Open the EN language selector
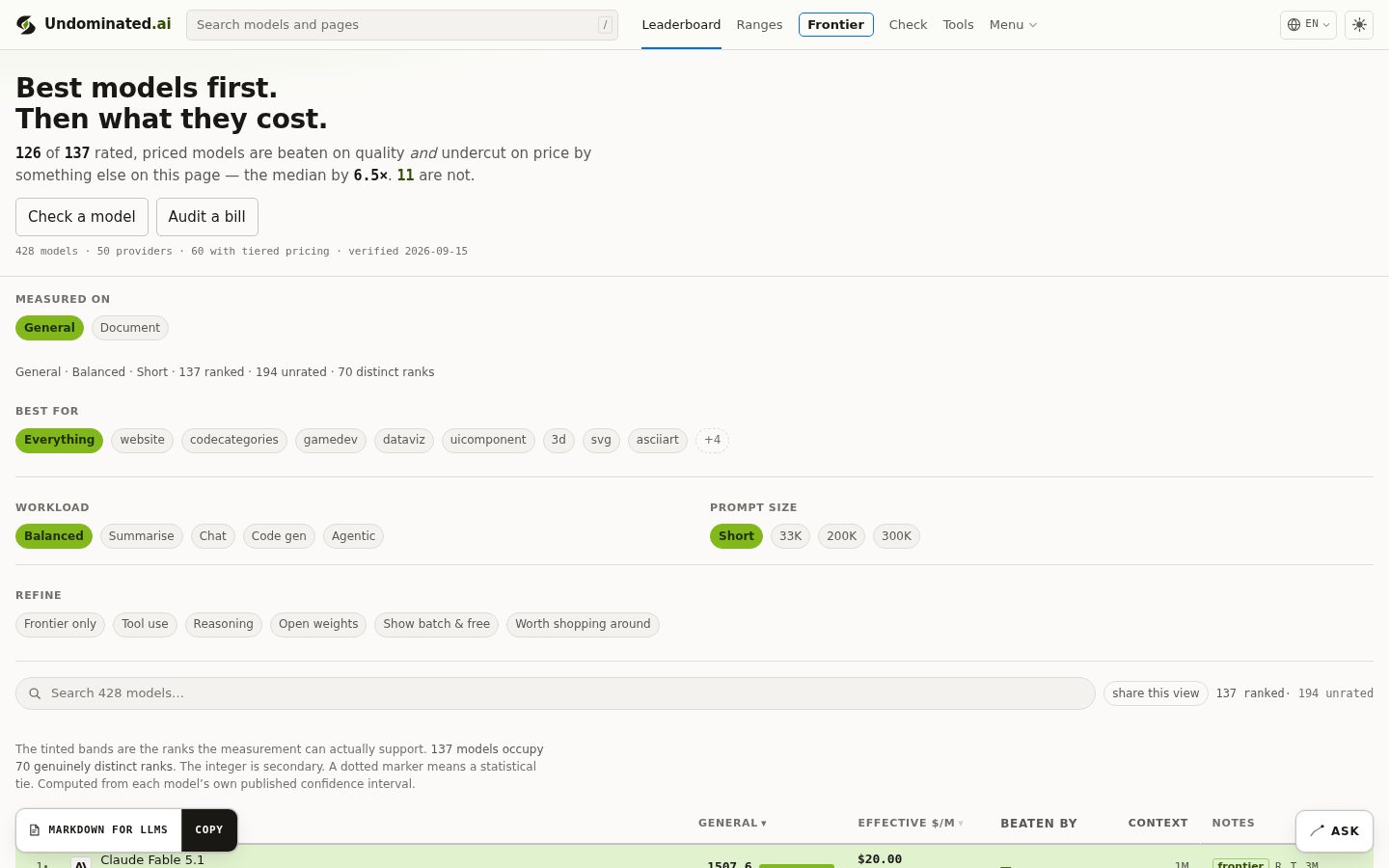The width and height of the screenshot is (1389, 868). click(1308, 25)
